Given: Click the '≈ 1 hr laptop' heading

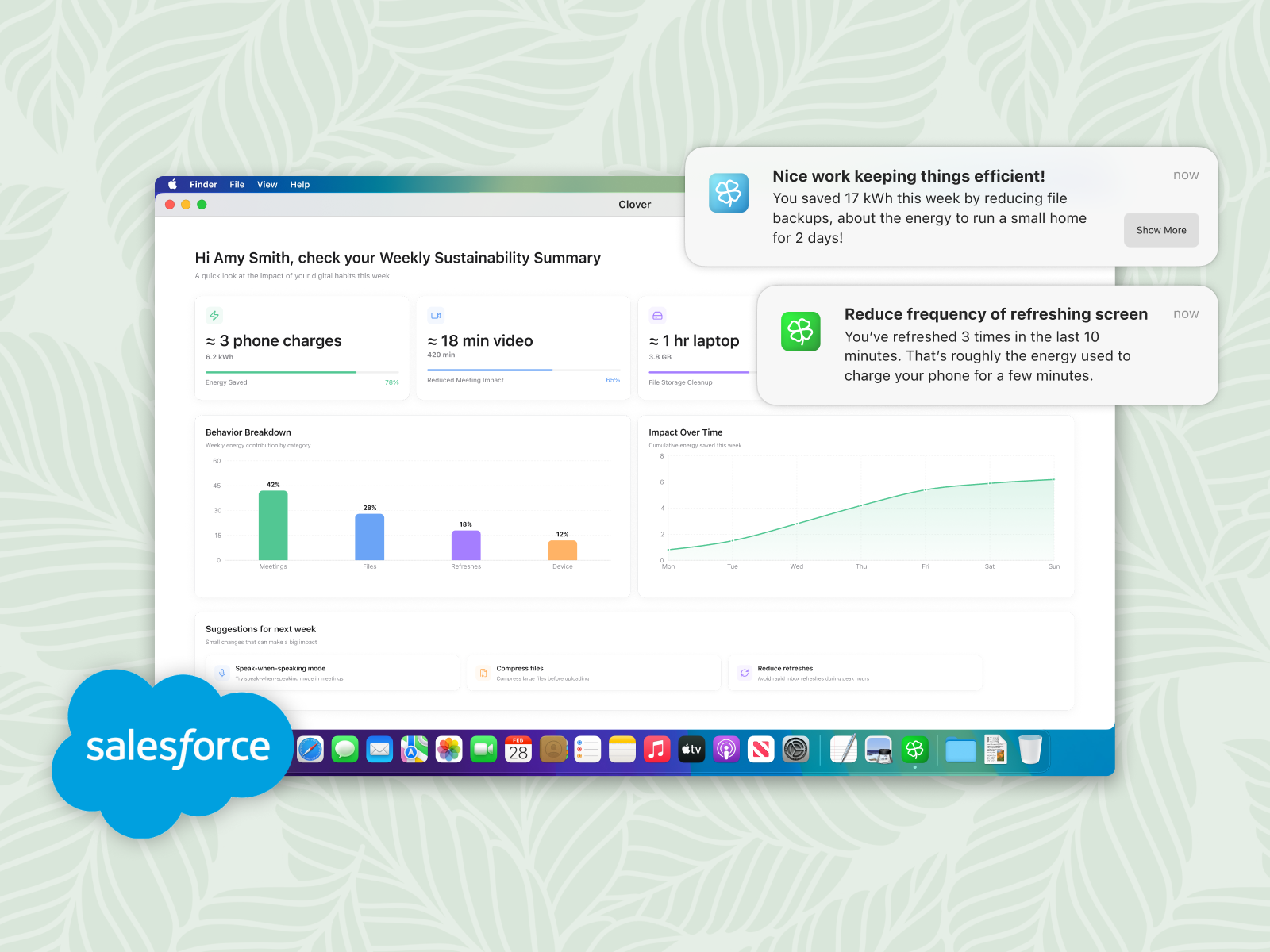Looking at the screenshot, I should [x=694, y=341].
